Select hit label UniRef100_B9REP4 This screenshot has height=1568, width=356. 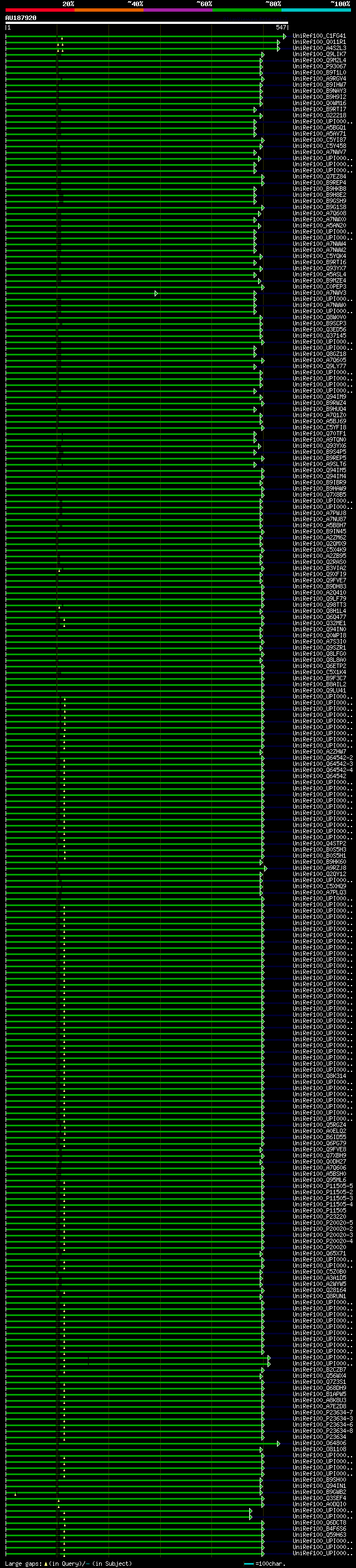[319, 182]
